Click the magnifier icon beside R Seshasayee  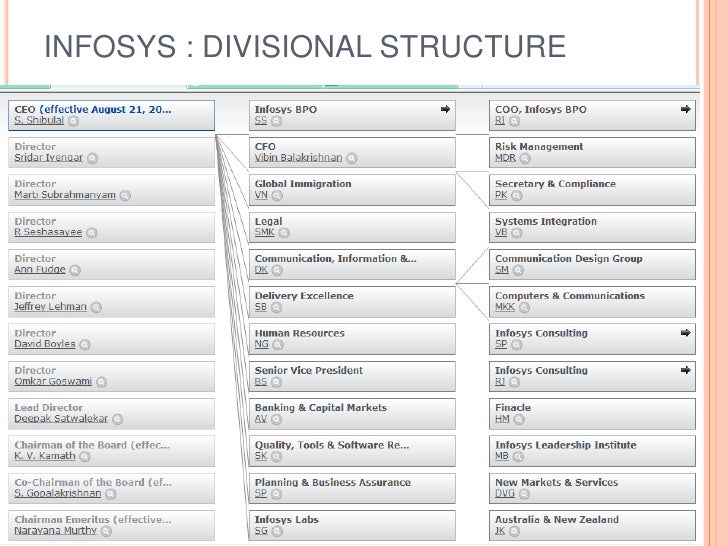point(91,233)
